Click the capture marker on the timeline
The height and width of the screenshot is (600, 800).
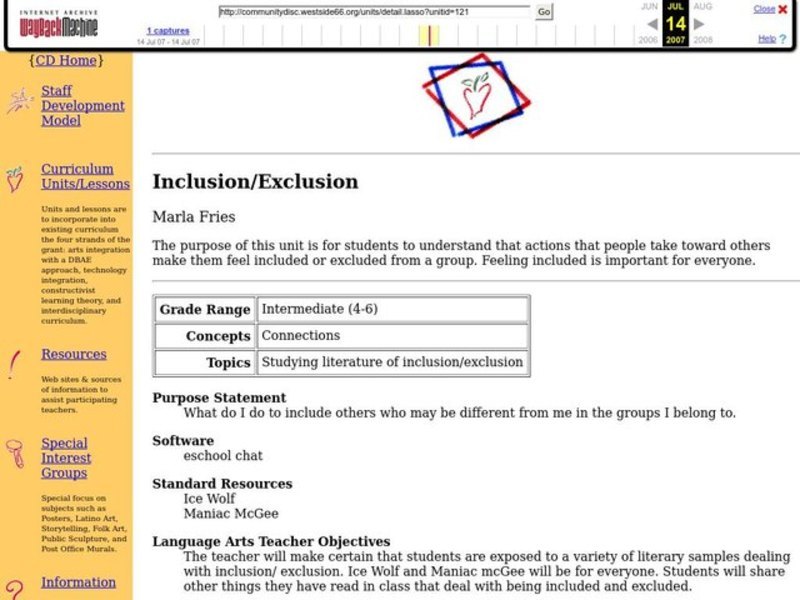pyautogui.click(x=430, y=36)
